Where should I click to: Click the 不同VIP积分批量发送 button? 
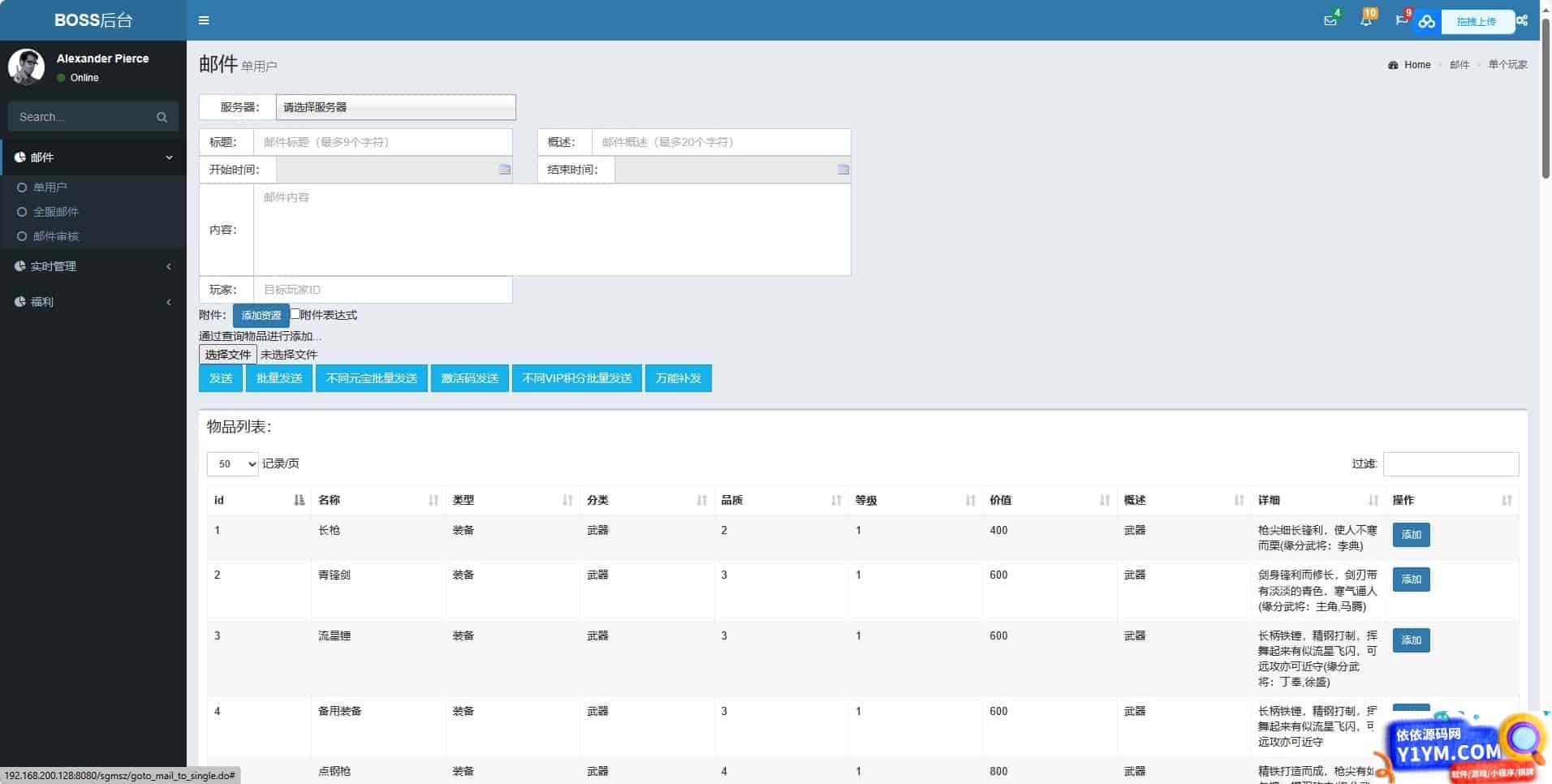[577, 378]
